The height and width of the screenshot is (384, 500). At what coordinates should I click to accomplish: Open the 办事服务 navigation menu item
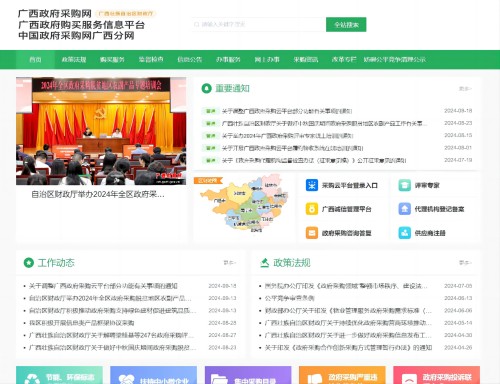coord(228,60)
